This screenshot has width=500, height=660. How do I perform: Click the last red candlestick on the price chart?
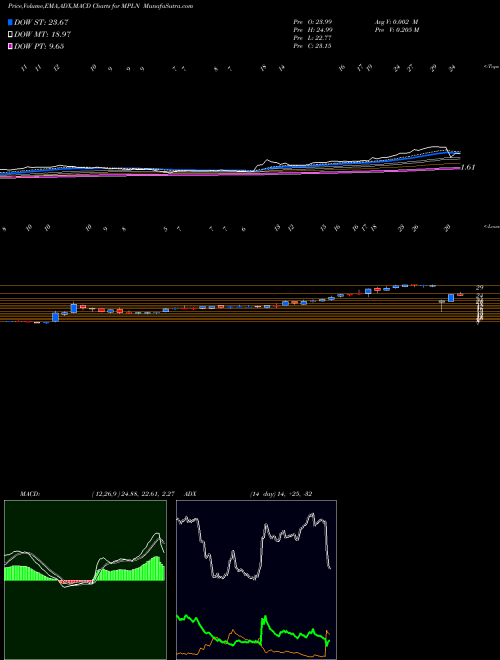(460, 295)
